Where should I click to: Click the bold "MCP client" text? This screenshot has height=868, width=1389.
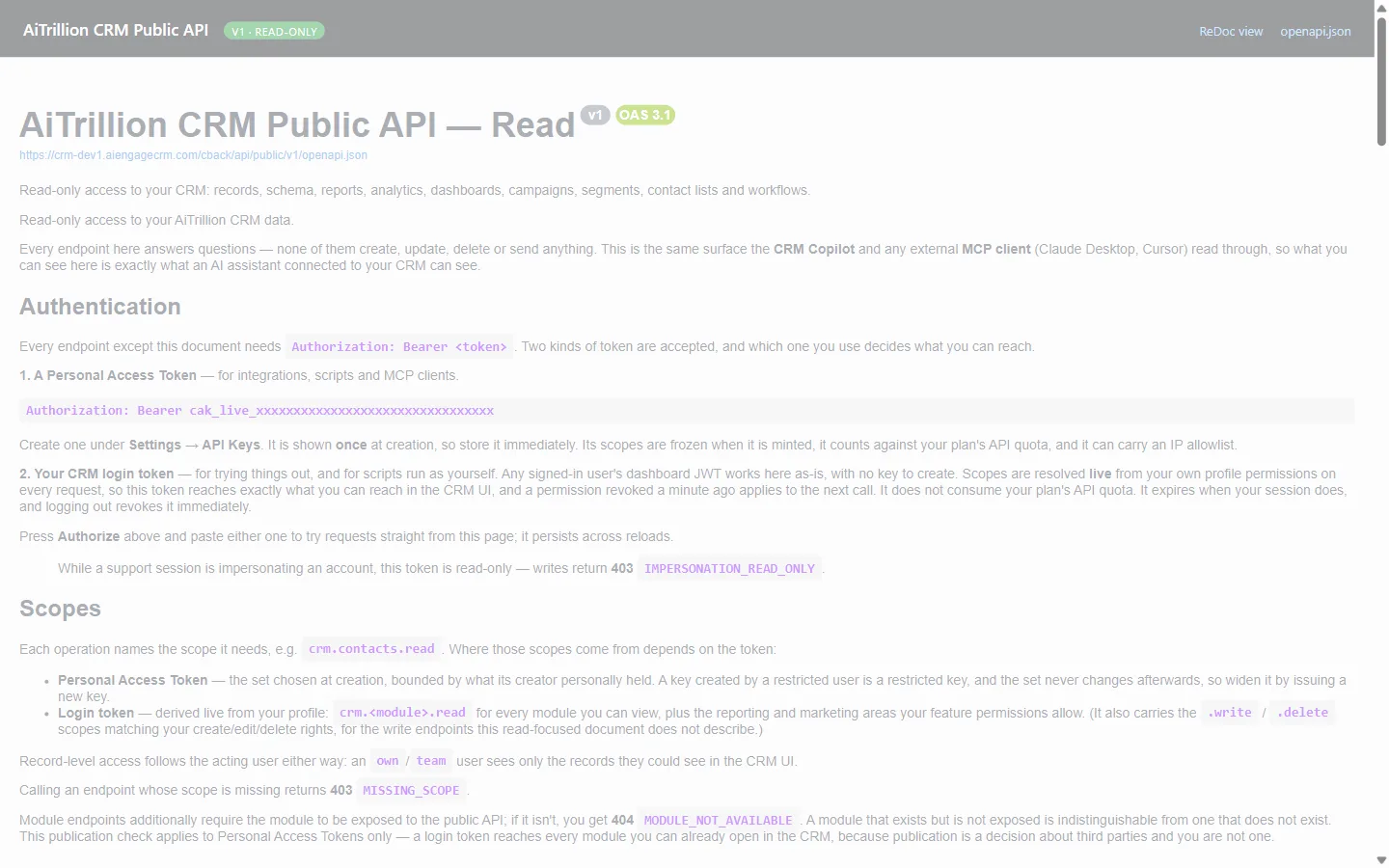click(x=996, y=249)
